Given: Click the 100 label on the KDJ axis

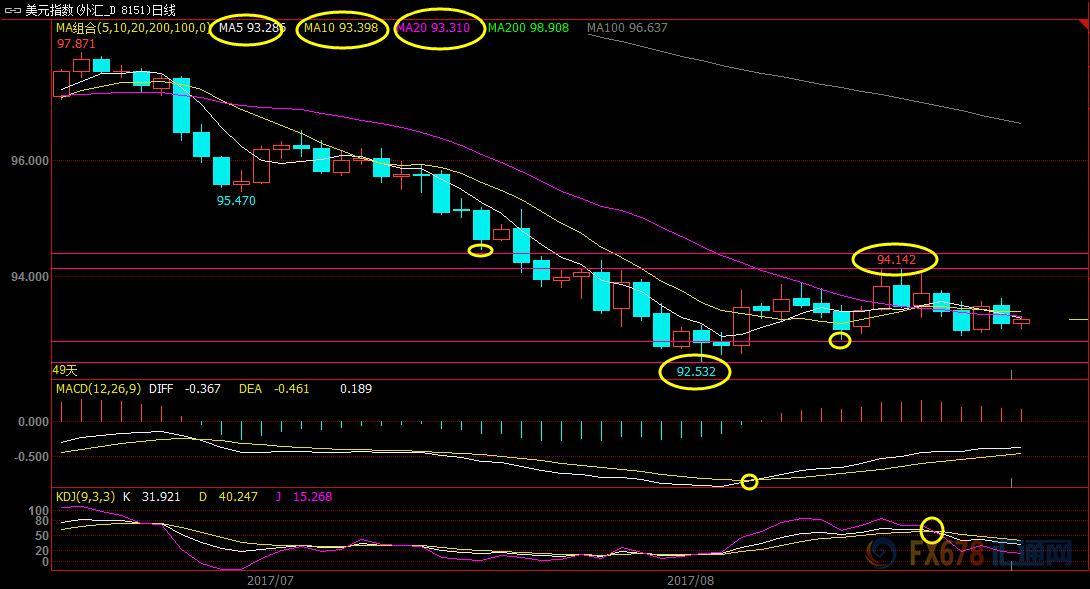Looking at the screenshot, I should (x=39, y=511).
